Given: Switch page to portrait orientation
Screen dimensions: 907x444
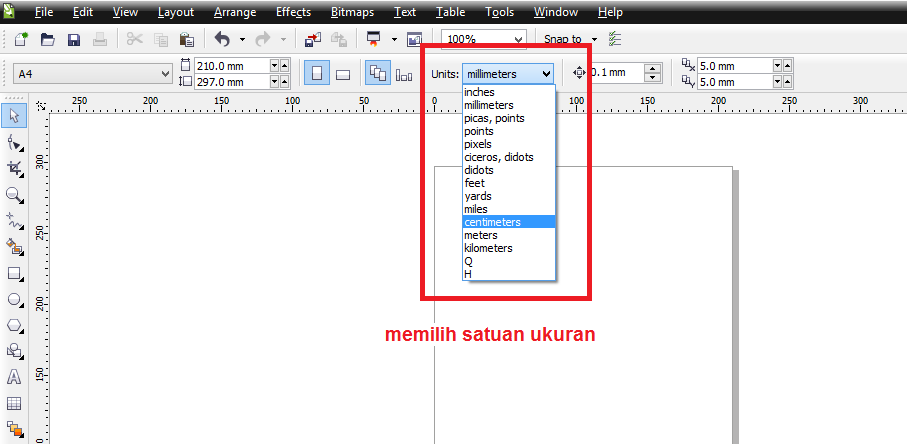Looking at the screenshot, I should [x=317, y=74].
